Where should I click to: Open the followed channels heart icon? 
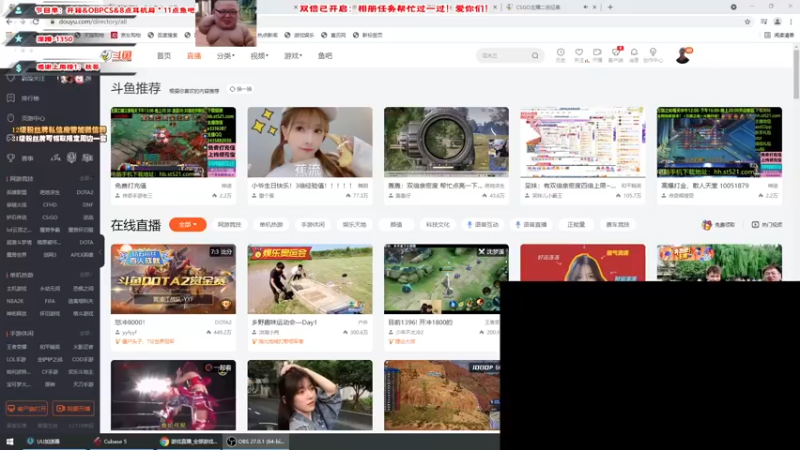tap(579, 55)
